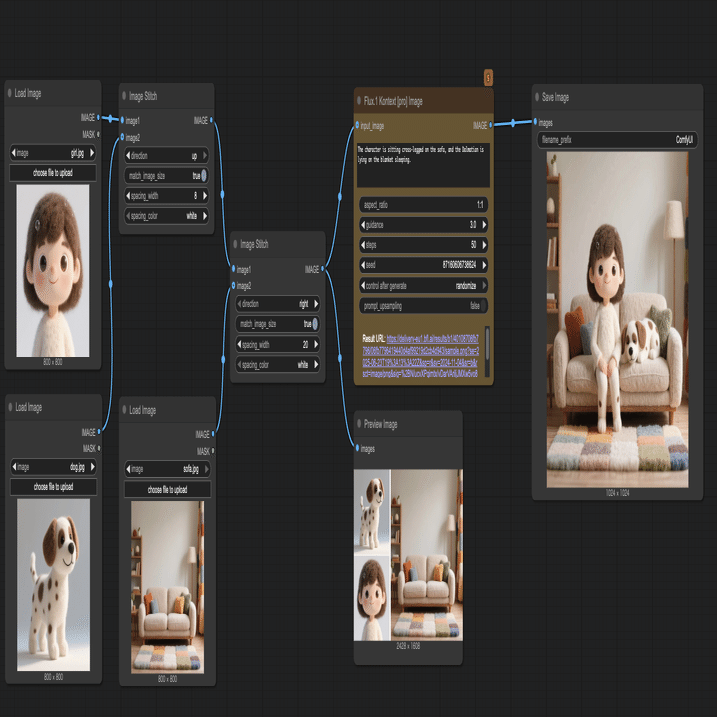Screen dimensions: 717x717
Task: Click the orange API badge above the Flux node
Action: click(488, 78)
